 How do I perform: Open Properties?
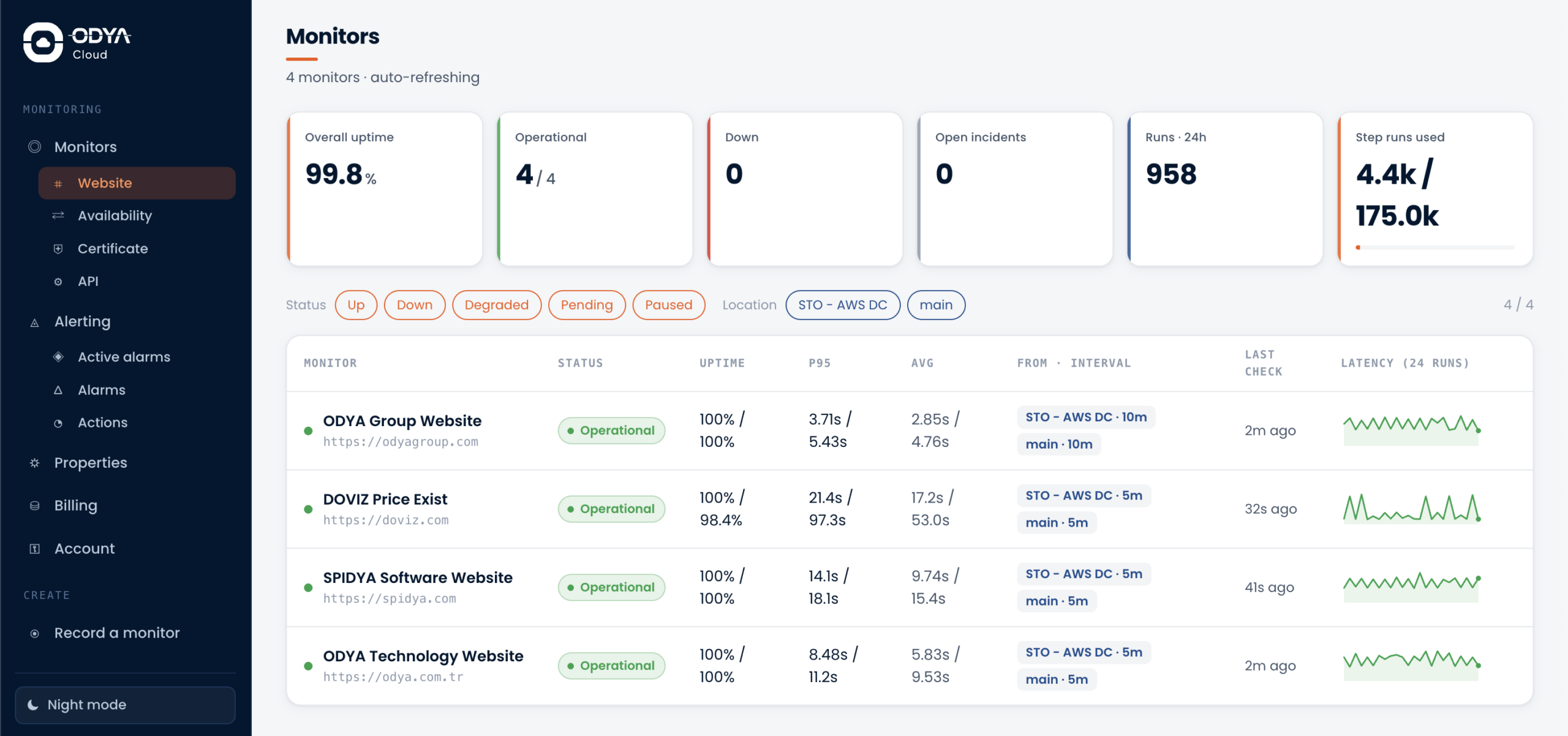click(x=125, y=463)
